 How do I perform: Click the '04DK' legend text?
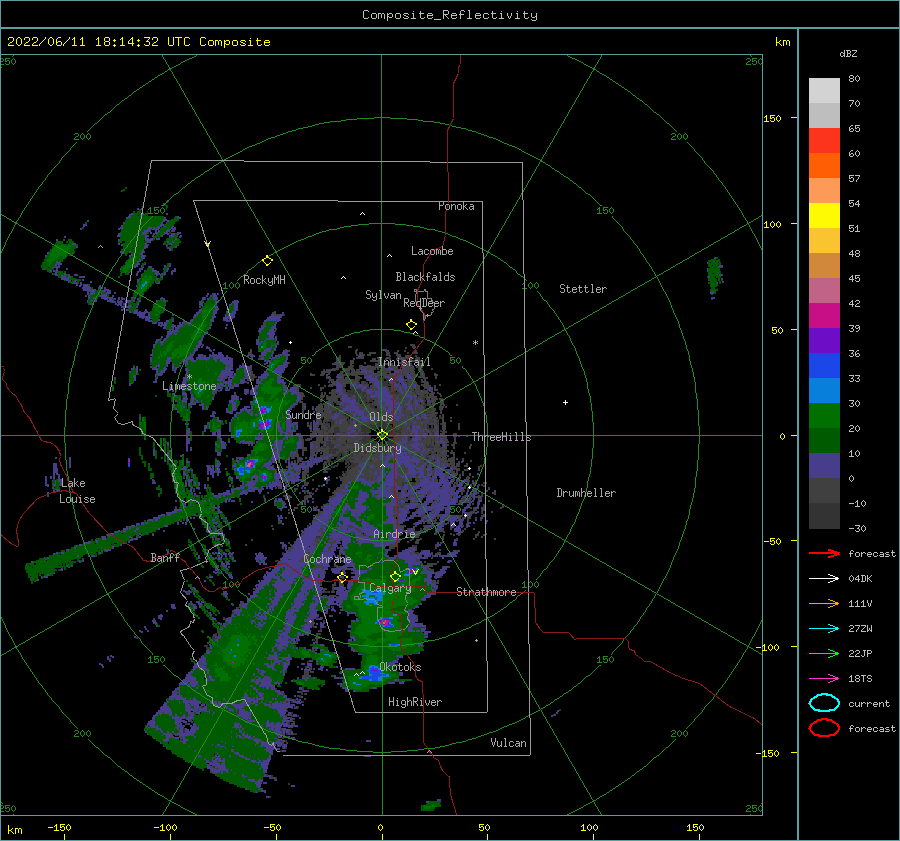point(860,579)
